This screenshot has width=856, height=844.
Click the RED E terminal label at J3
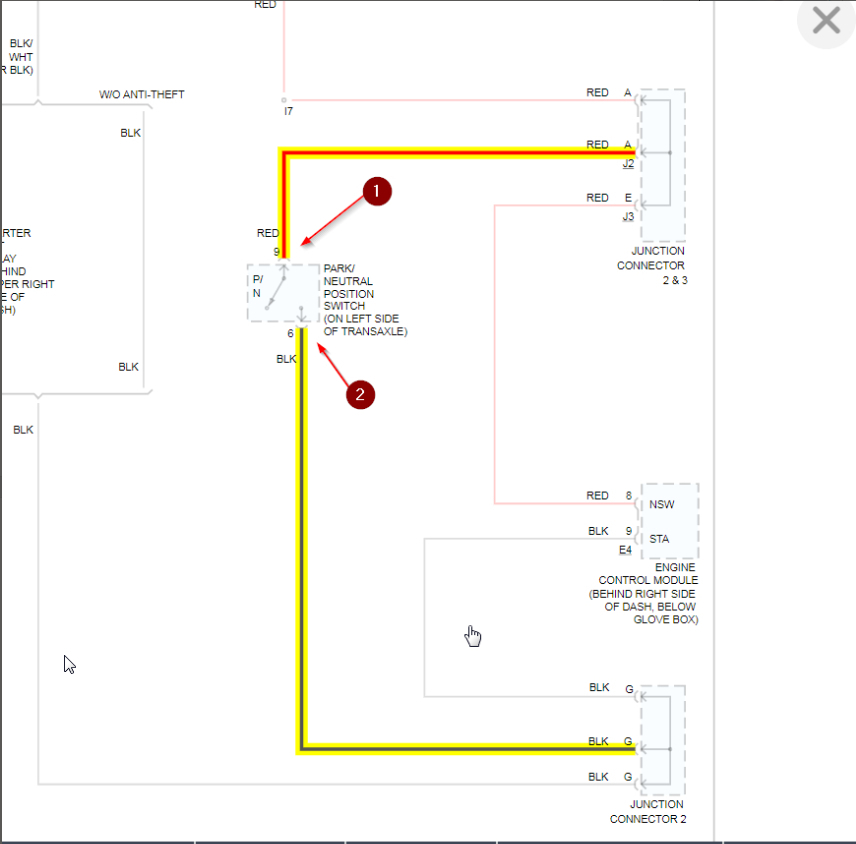(x=609, y=198)
